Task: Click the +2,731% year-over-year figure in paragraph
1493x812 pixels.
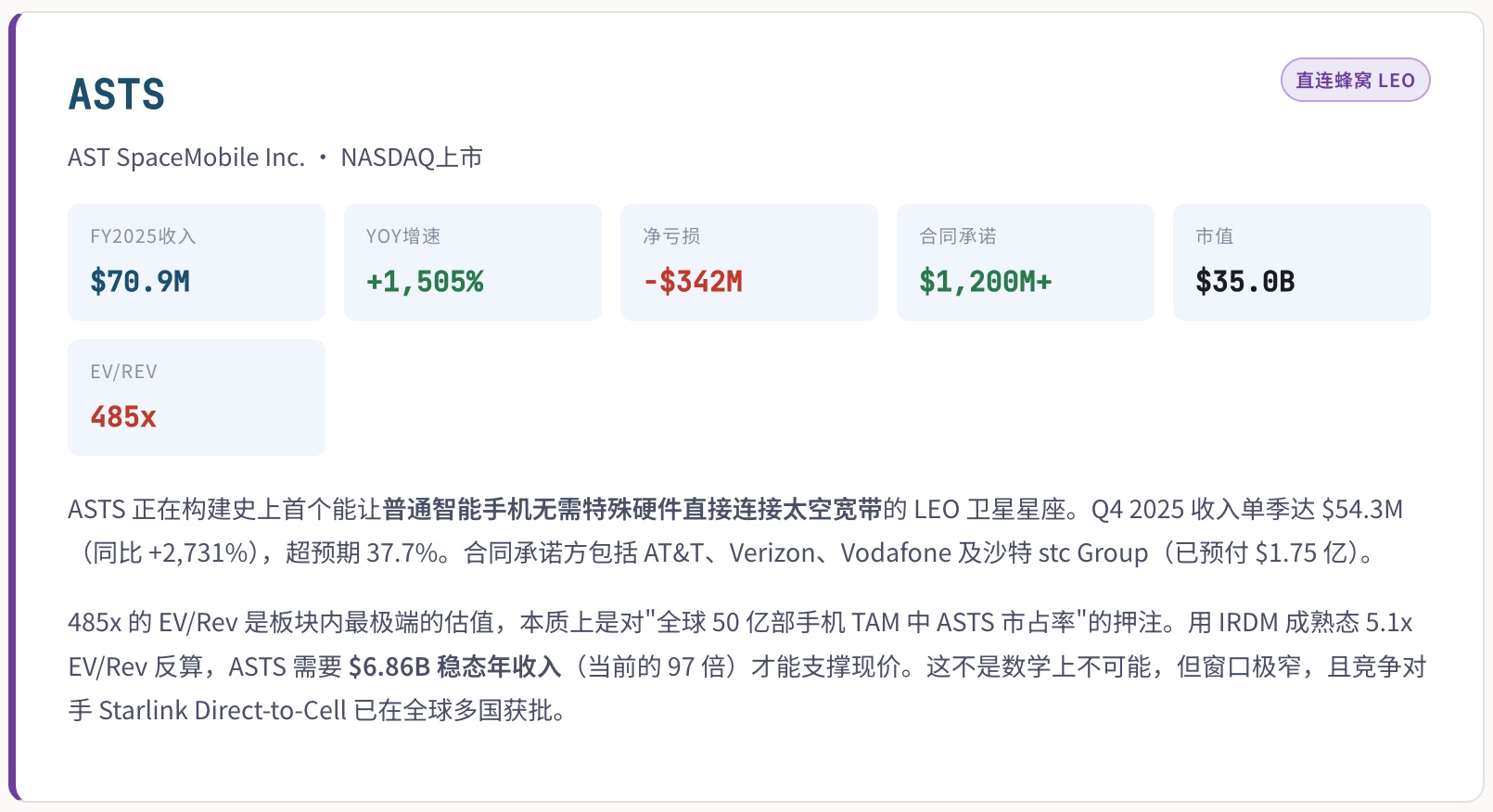Action: tap(201, 553)
